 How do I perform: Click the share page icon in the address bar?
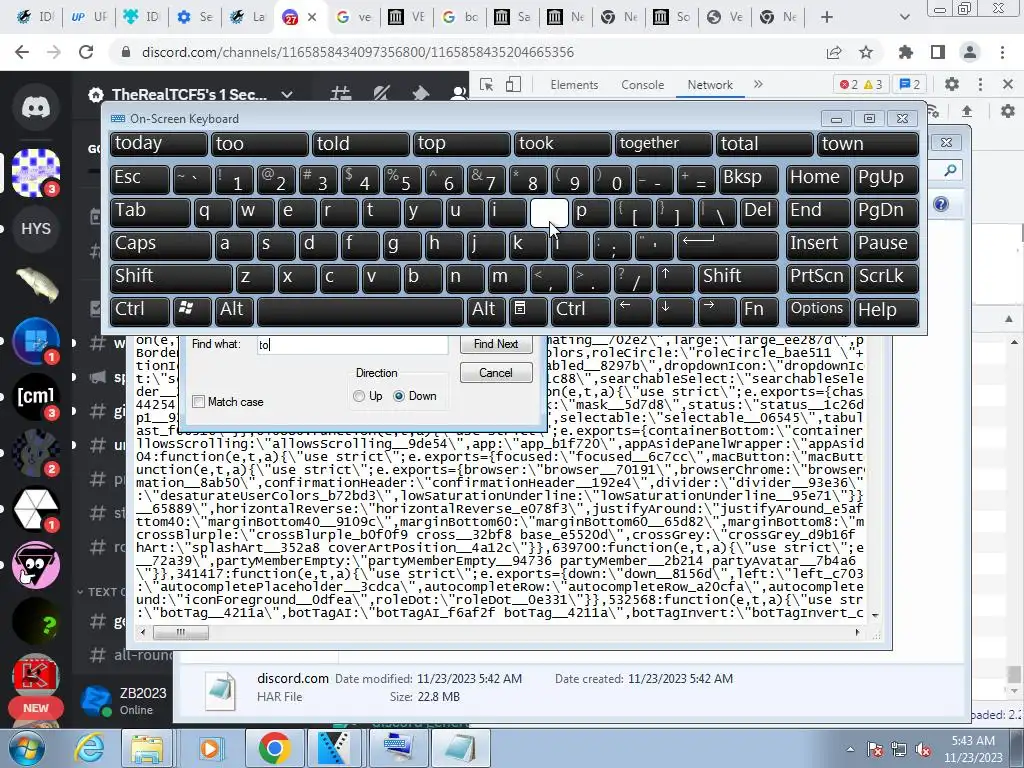click(834, 52)
